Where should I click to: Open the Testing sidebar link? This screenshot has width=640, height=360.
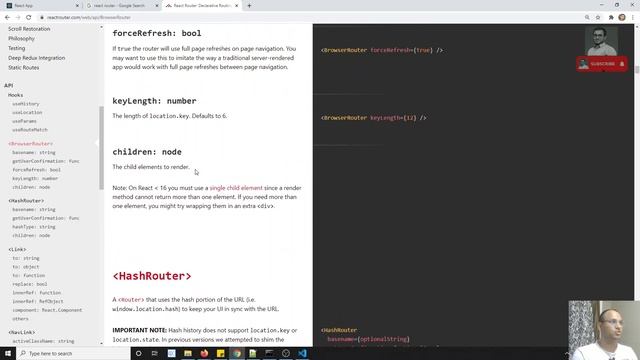[16, 48]
